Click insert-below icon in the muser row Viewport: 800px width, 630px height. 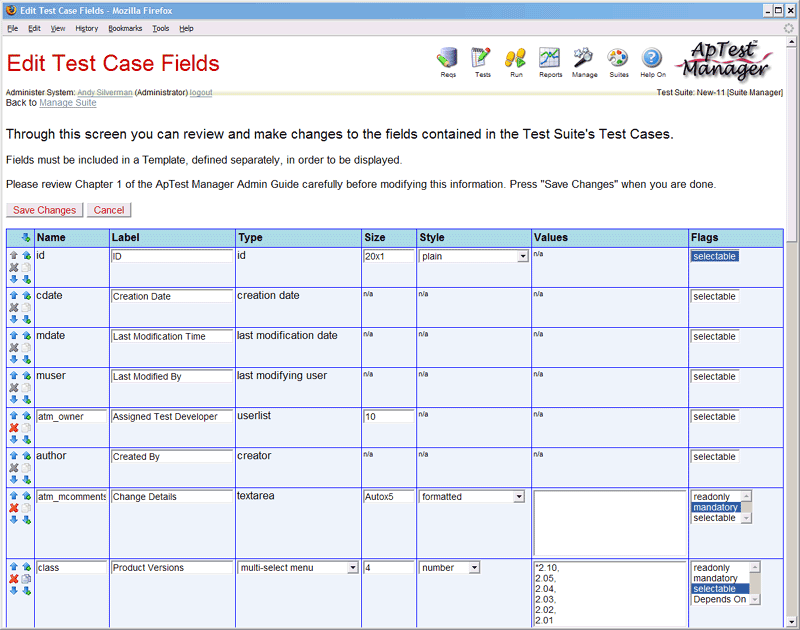tap(27, 399)
